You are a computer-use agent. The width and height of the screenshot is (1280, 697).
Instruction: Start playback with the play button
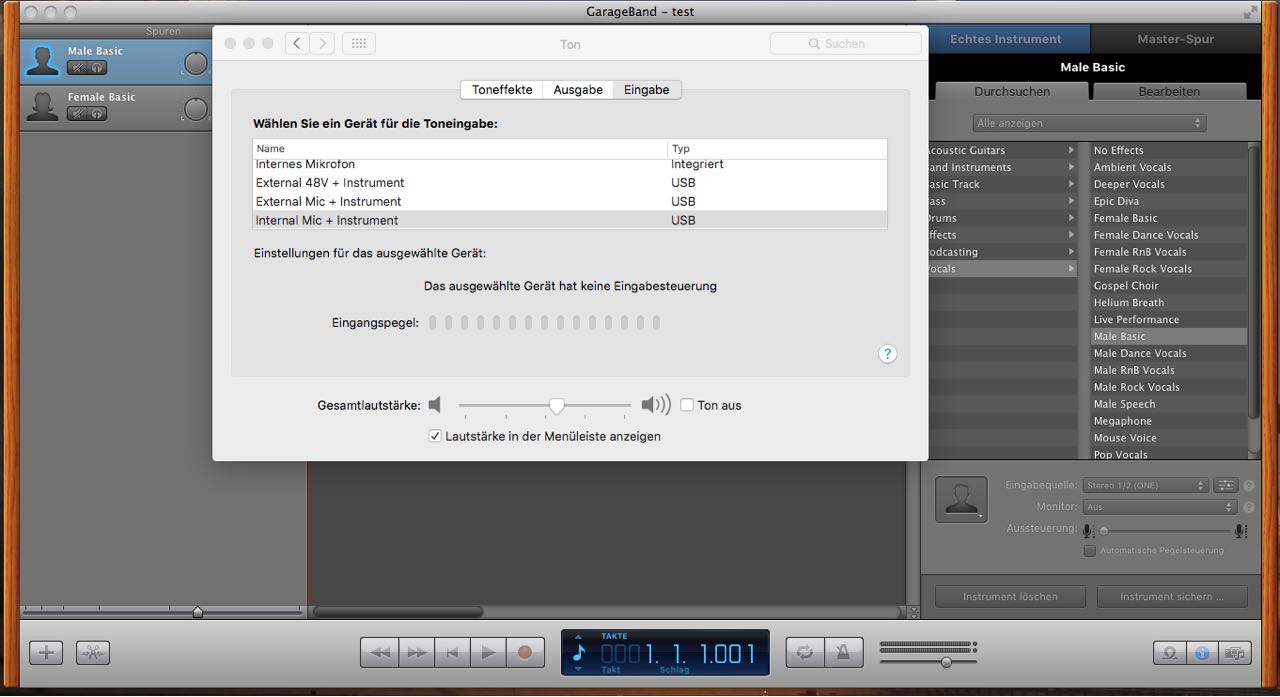coord(488,652)
